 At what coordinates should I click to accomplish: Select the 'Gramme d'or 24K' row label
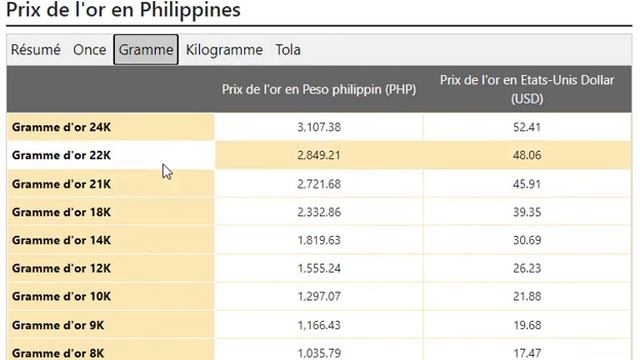pyautogui.click(x=61, y=127)
